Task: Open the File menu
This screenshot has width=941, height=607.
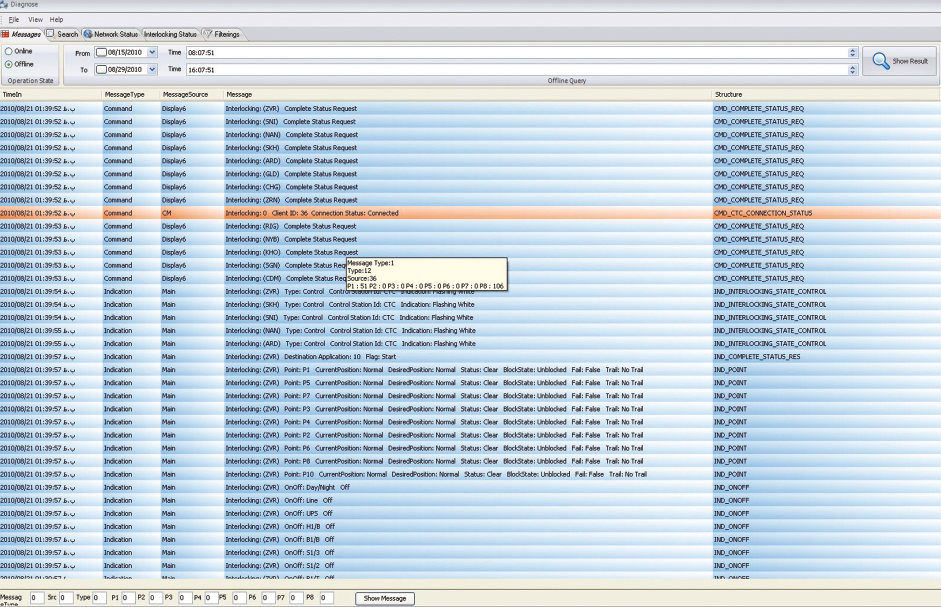Action: point(14,20)
